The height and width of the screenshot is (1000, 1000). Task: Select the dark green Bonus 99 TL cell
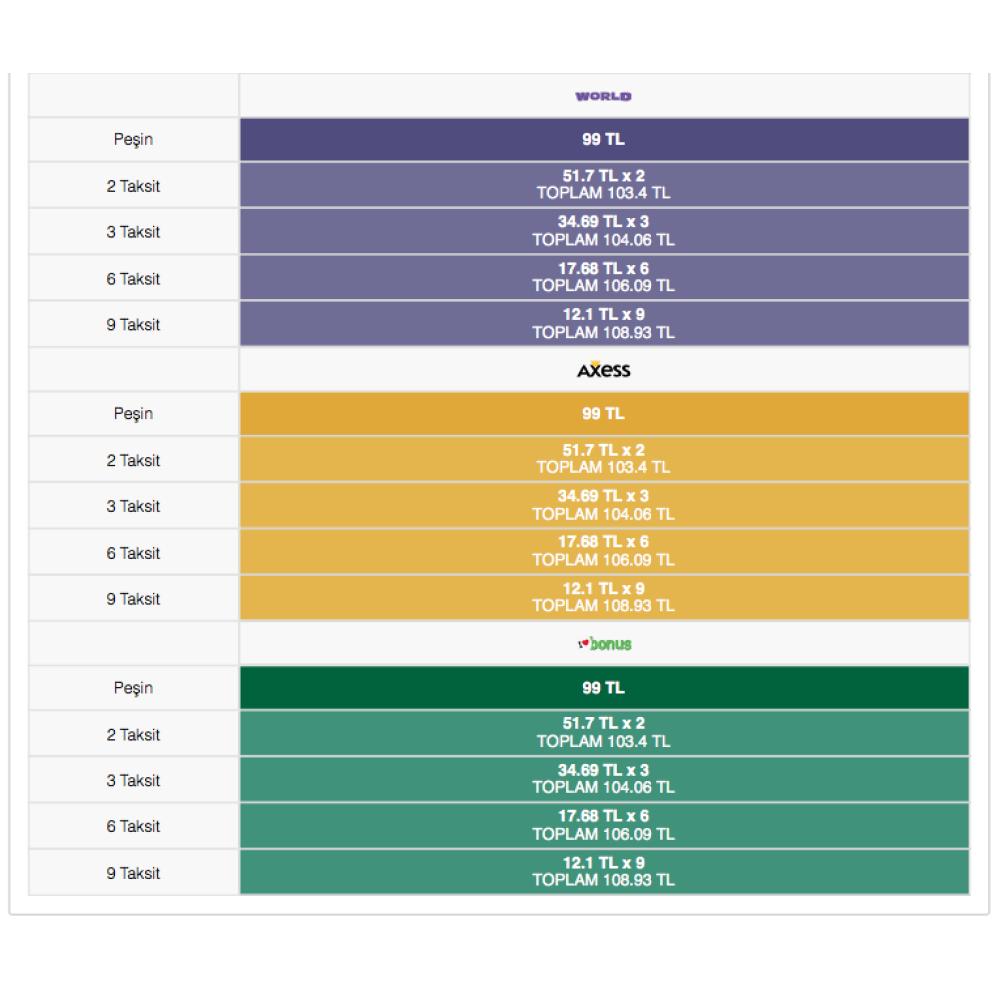(x=603, y=688)
